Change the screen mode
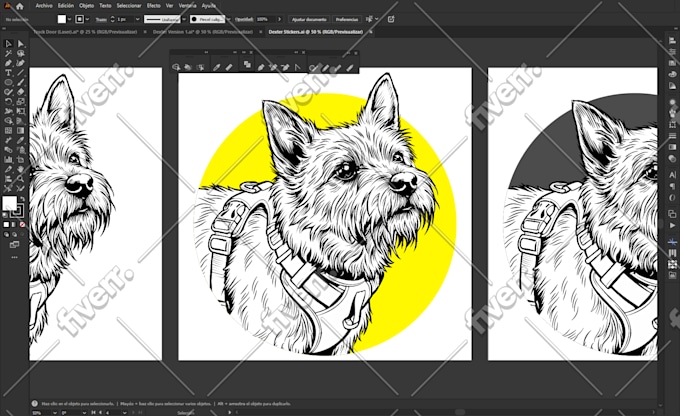 (x=14, y=245)
